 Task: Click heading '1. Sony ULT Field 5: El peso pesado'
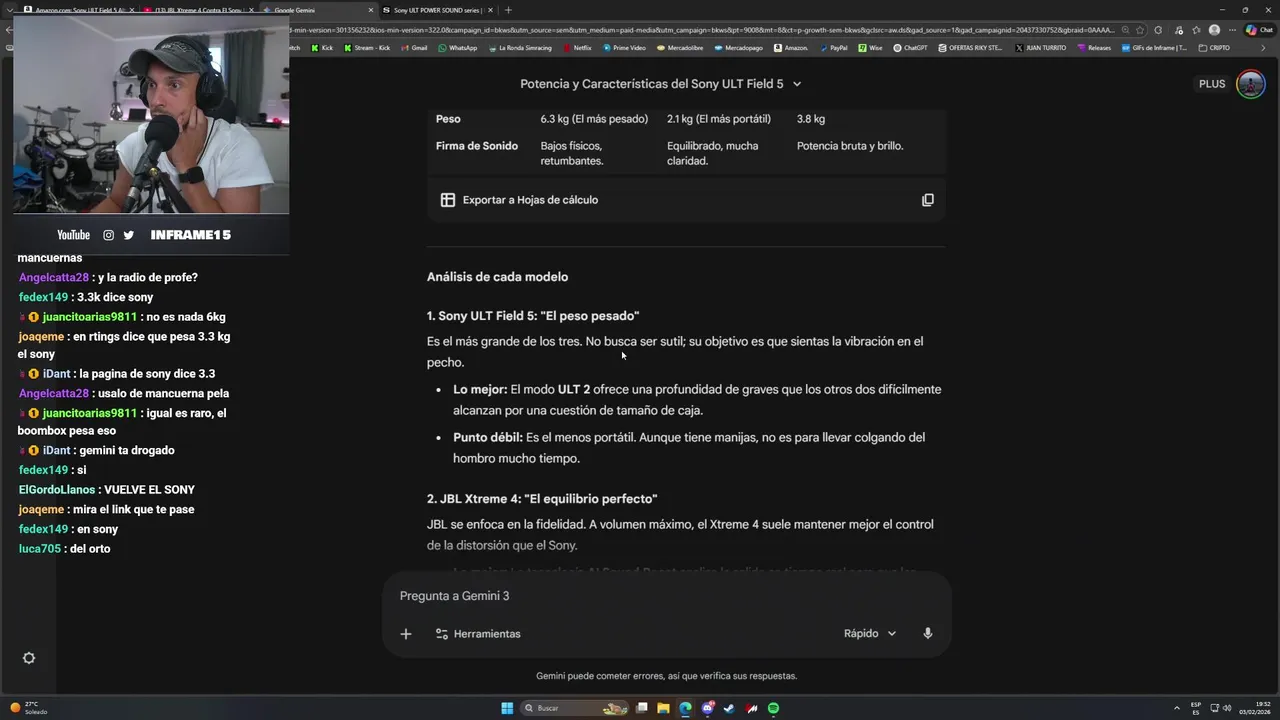pos(533,316)
